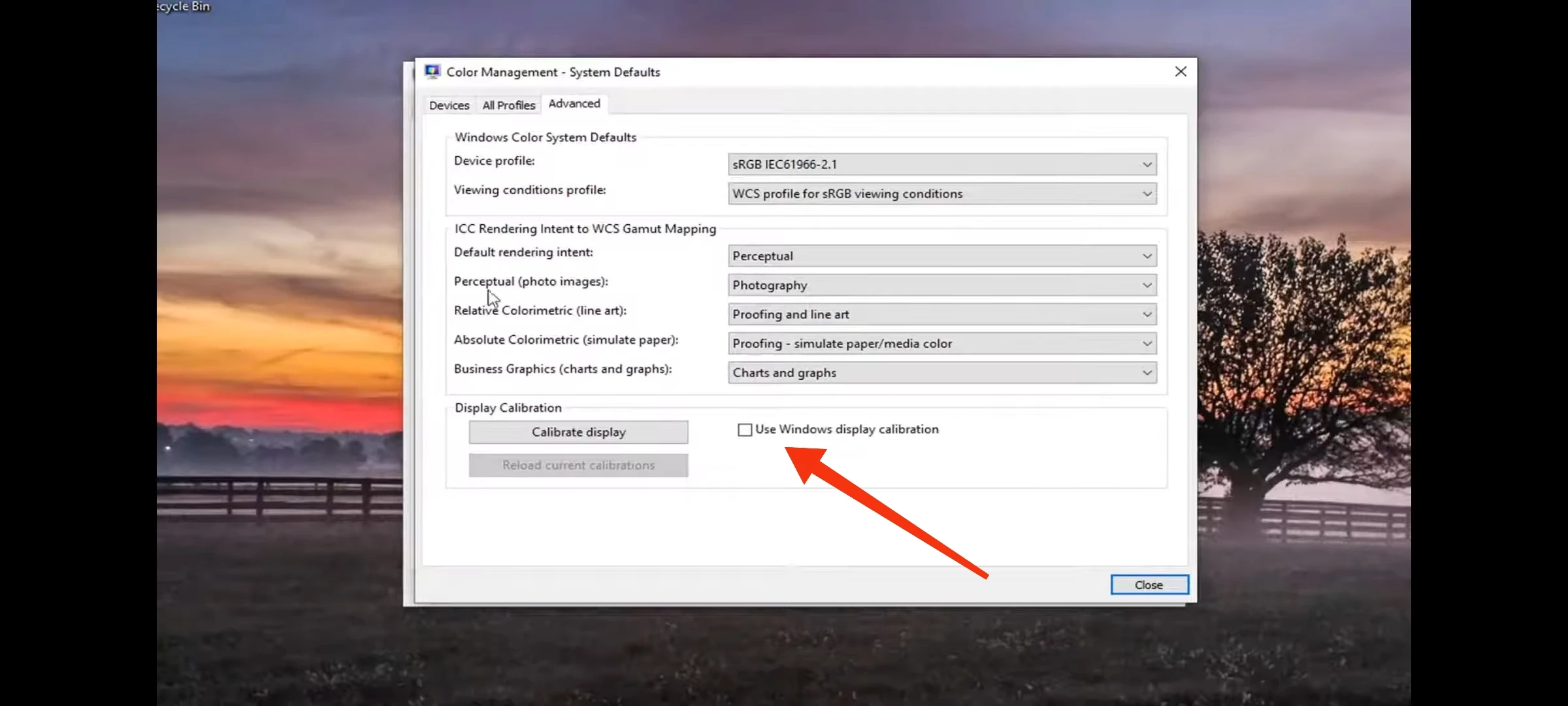
Task: Switch to the Devices tab
Action: pos(449,105)
